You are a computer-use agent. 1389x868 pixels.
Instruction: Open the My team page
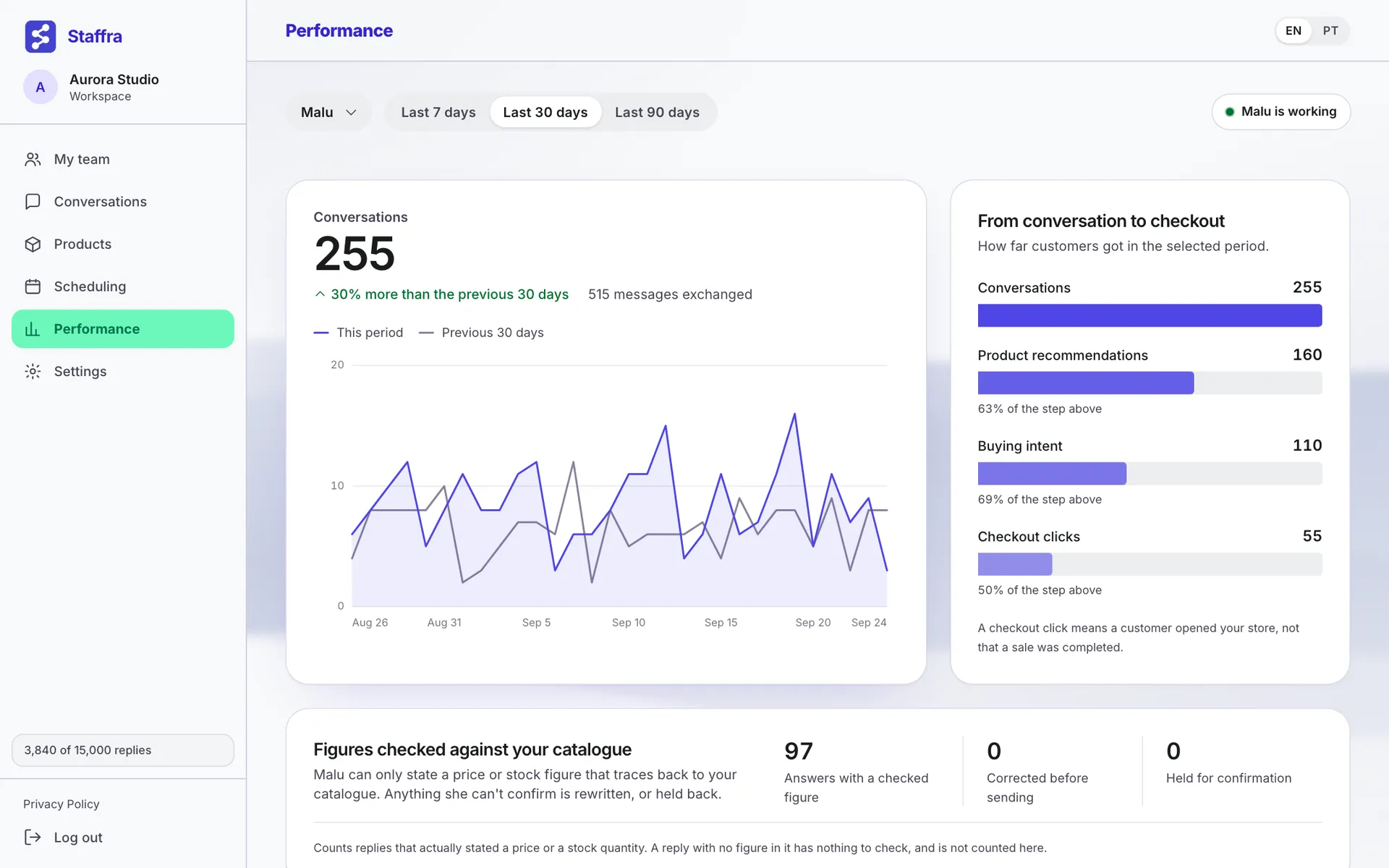coord(123,159)
